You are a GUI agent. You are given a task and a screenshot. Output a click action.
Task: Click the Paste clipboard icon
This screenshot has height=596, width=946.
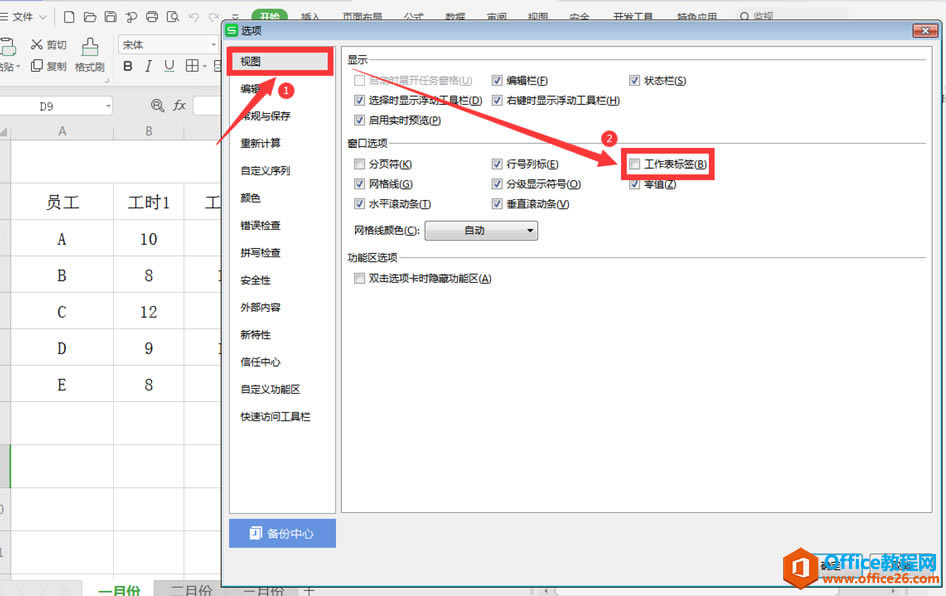7,47
